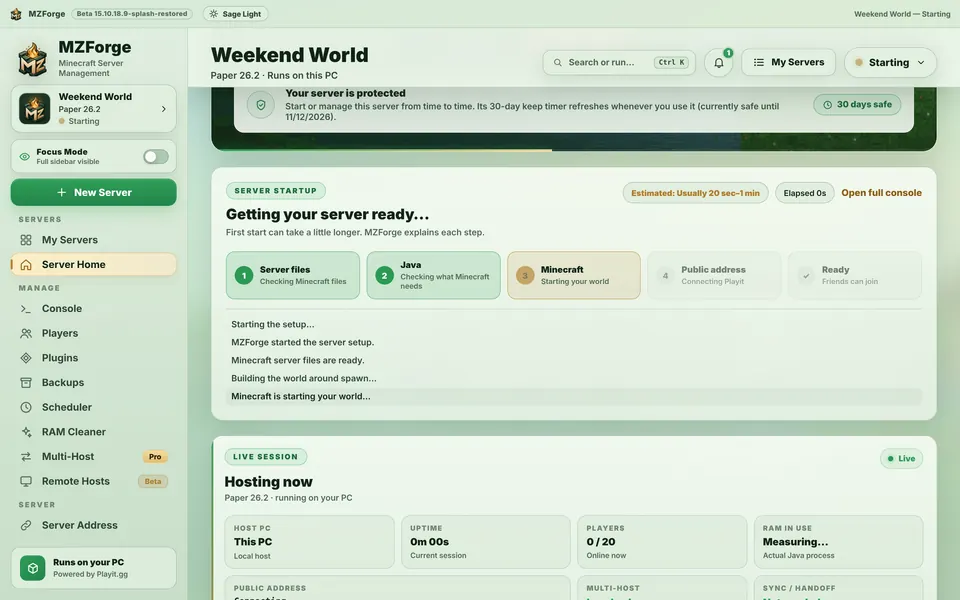This screenshot has height=600, width=960.
Task: Click the Players people icon
Action: 26,334
